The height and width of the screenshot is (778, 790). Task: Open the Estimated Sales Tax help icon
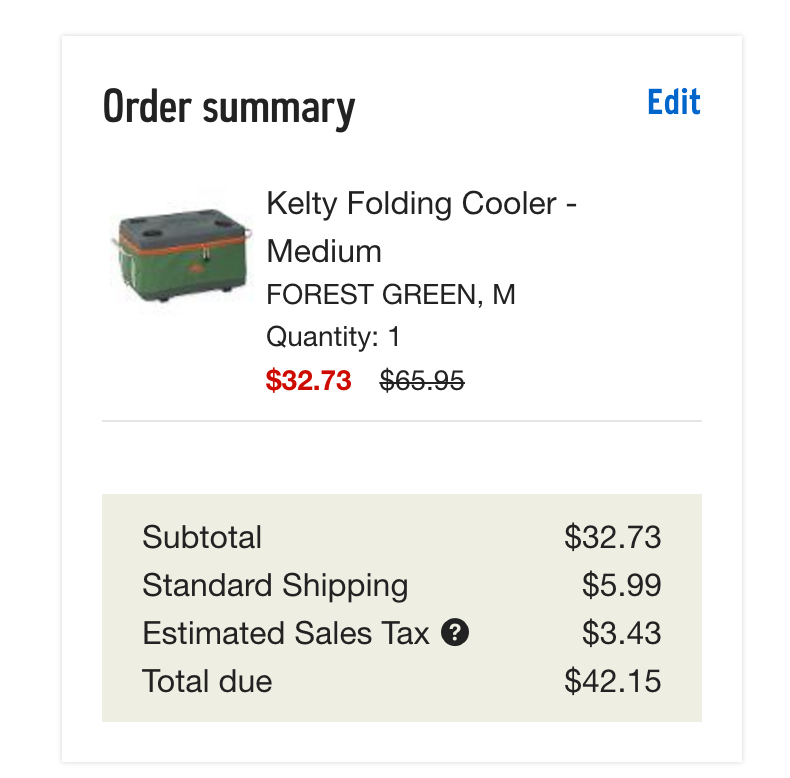pyautogui.click(x=455, y=632)
